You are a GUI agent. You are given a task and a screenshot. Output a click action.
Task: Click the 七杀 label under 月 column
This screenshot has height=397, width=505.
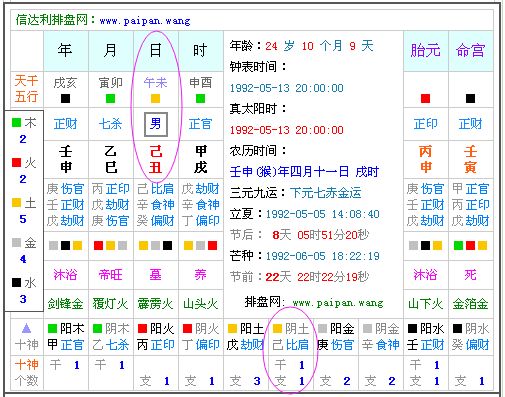(110, 124)
